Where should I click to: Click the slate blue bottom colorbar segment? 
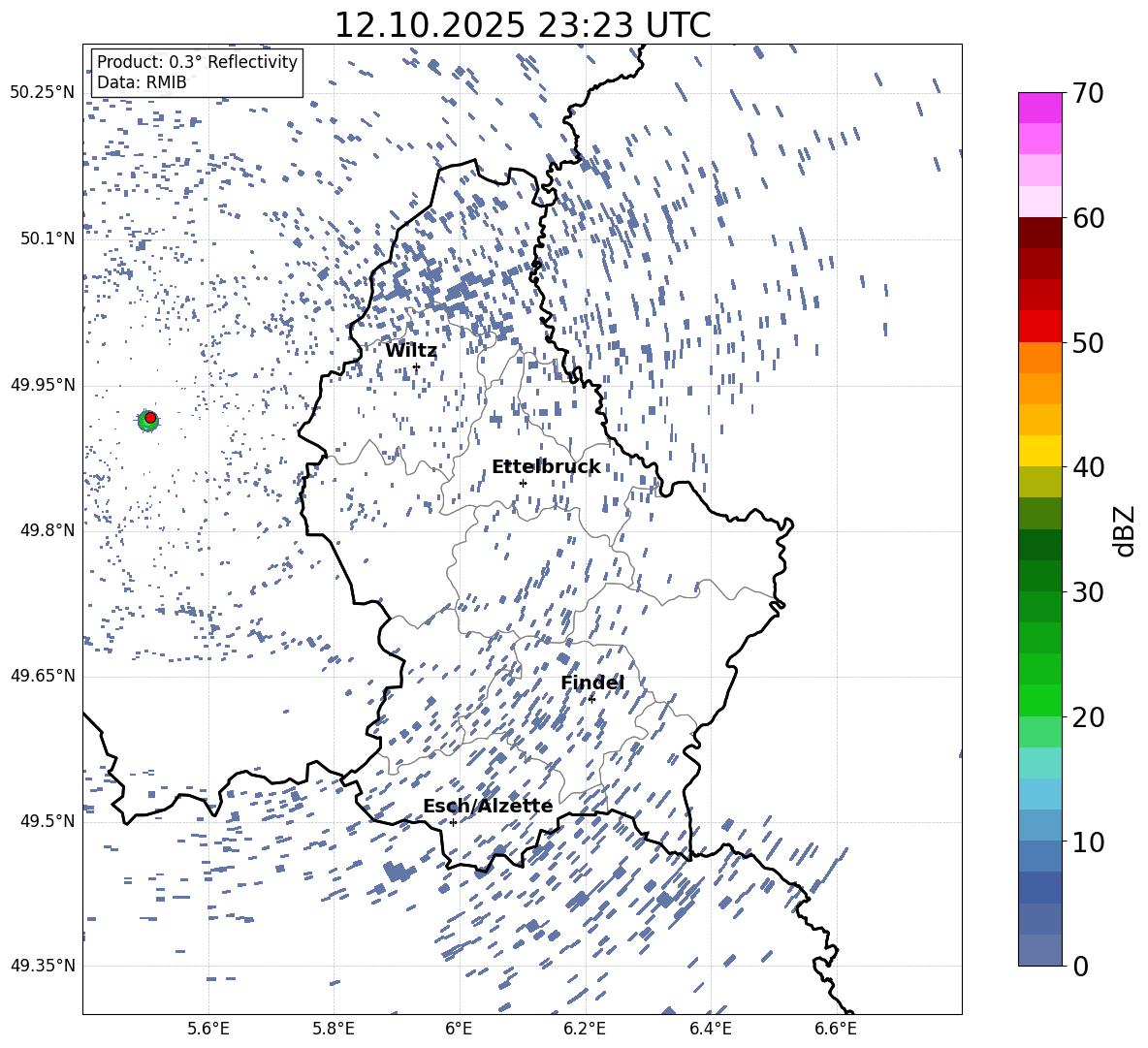(x=1039, y=950)
